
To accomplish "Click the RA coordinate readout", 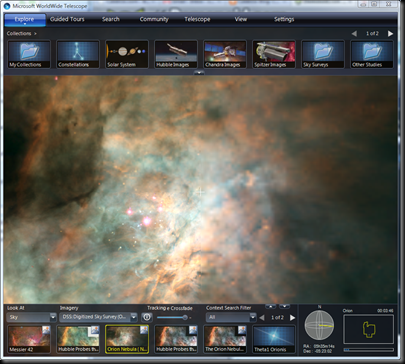I will (x=319, y=346).
